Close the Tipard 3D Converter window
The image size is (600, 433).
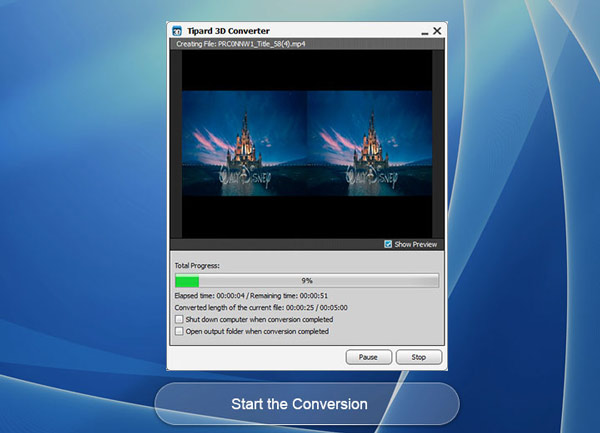[437, 31]
